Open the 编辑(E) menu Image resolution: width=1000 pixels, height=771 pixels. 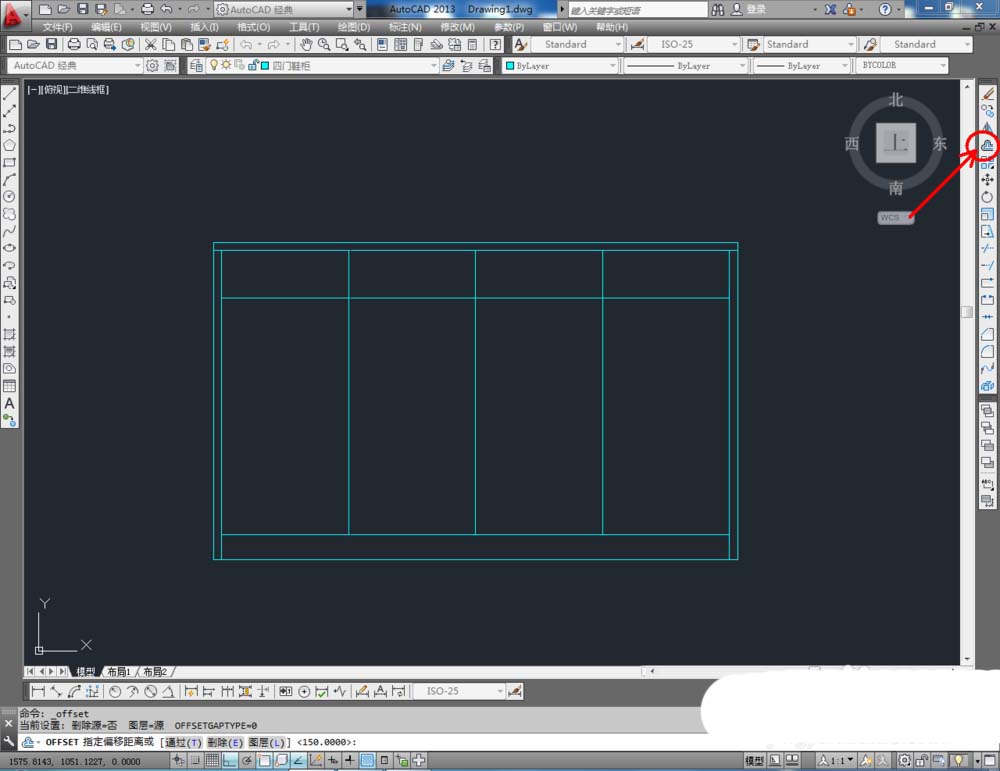pos(106,27)
